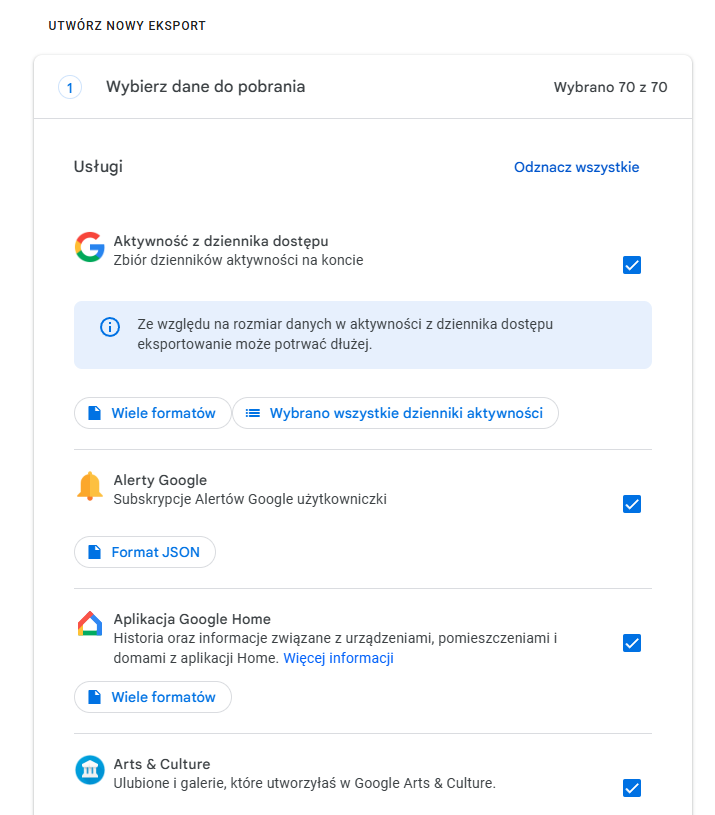Uncheck the Alerty Google checkbox
This screenshot has width=715, height=815.
(x=632, y=504)
